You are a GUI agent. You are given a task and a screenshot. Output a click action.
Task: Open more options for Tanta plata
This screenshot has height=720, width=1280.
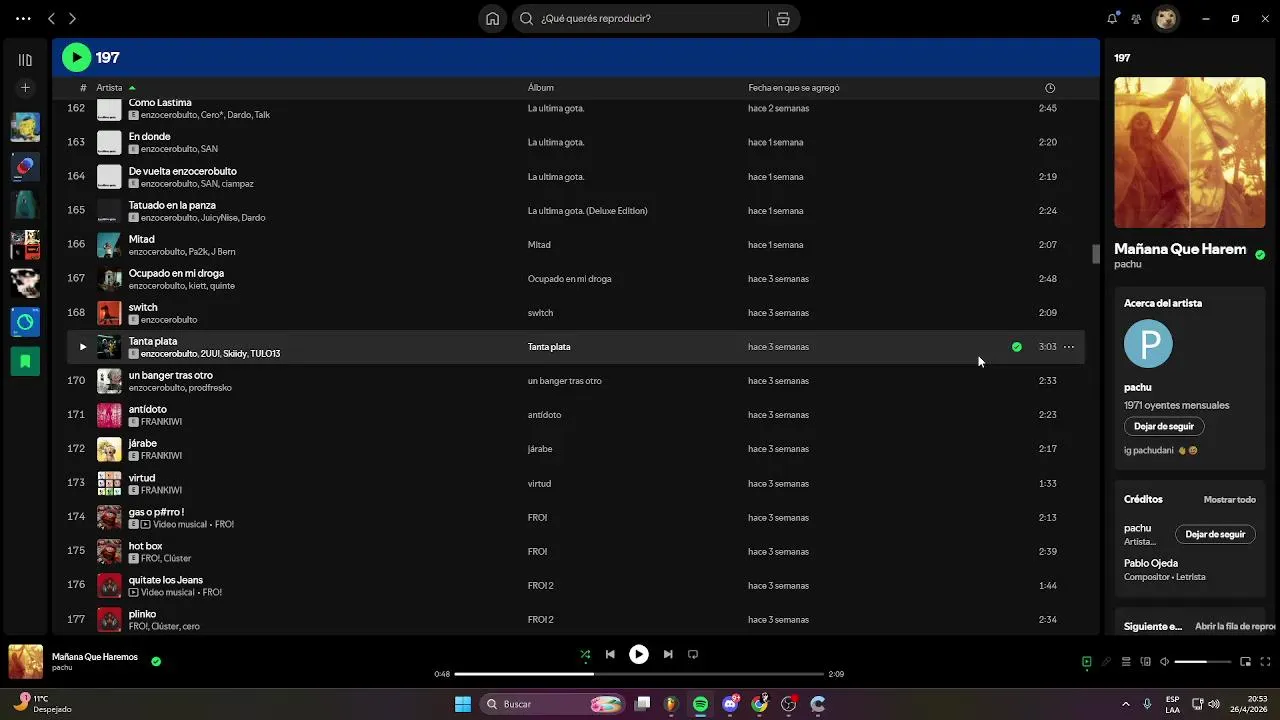pyautogui.click(x=1069, y=347)
